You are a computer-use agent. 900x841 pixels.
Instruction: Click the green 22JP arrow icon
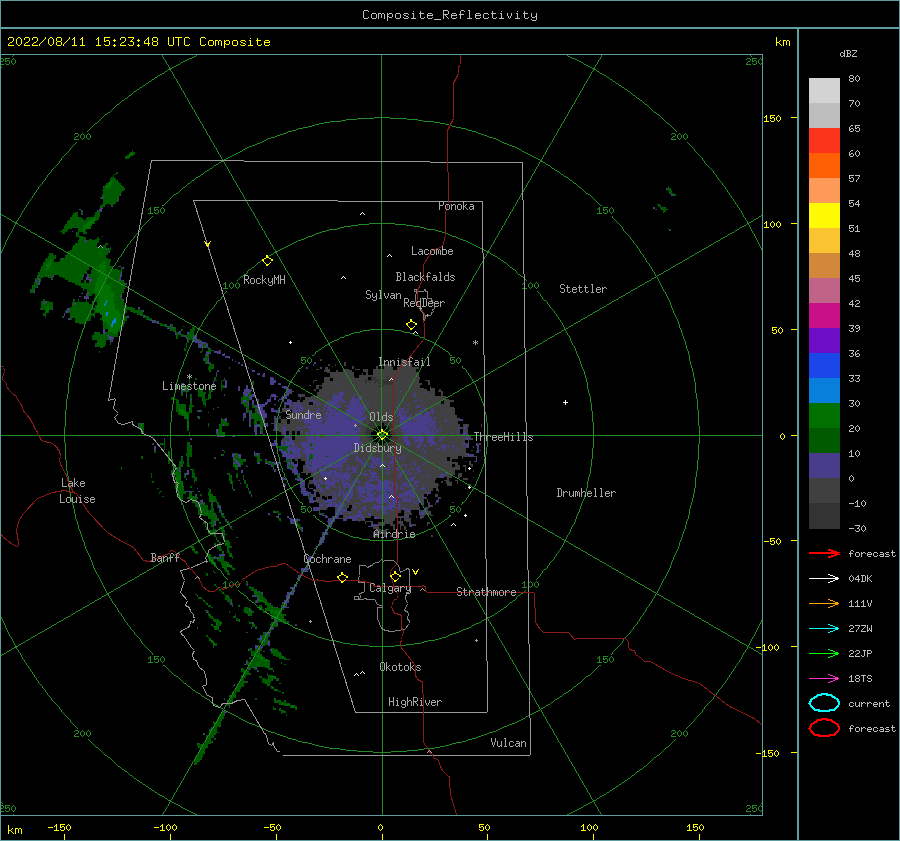pyautogui.click(x=824, y=653)
